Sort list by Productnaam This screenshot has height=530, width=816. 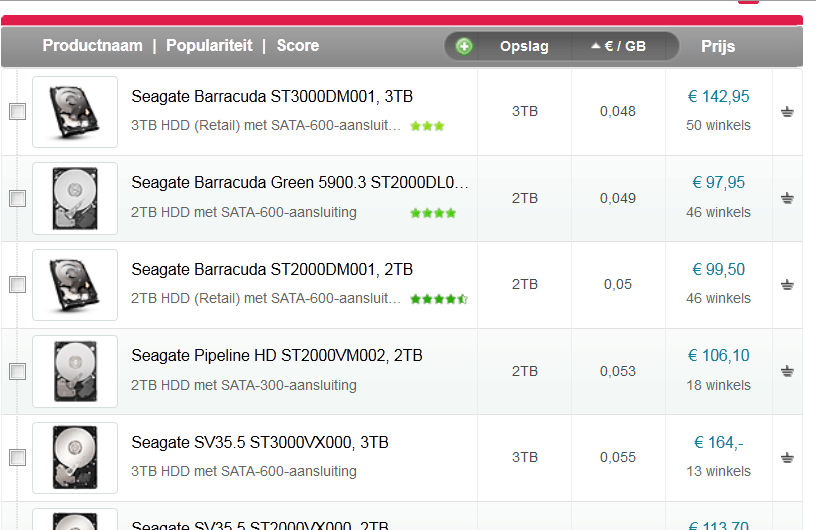click(x=93, y=46)
